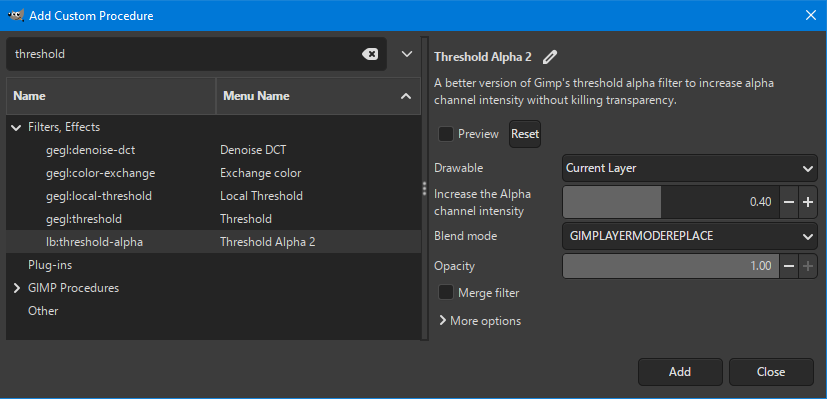Open the Blend mode dropdown

click(x=690, y=236)
